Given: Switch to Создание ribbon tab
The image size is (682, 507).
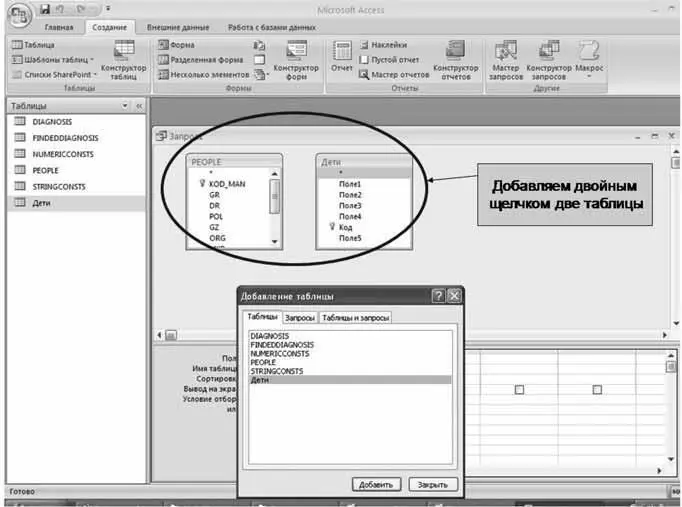Looking at the screenshot, I should (x=110, y=27).
